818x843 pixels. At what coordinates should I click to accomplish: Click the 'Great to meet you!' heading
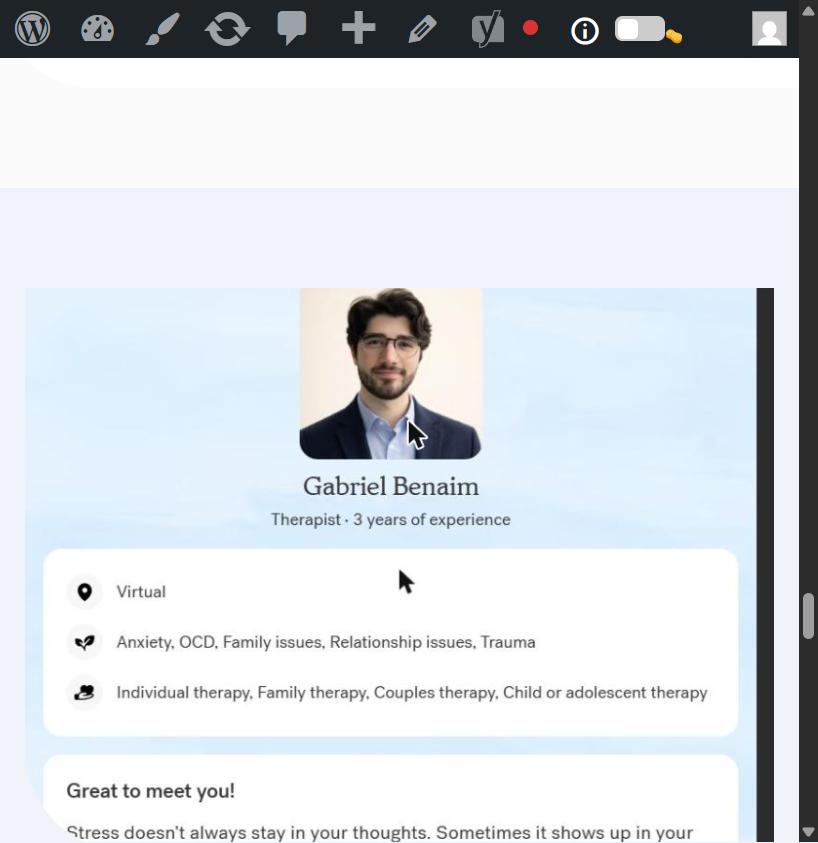151,791
